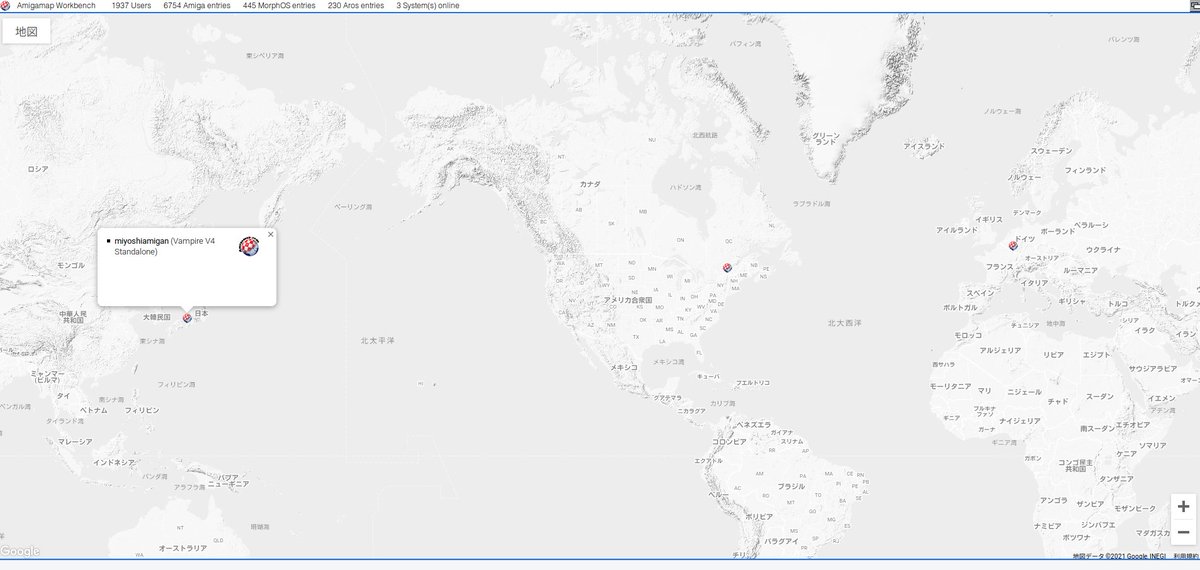This screenshot has width=1200, height=570.
Task: Click the グリーンランド map label
Action: [x=826, y=138]
